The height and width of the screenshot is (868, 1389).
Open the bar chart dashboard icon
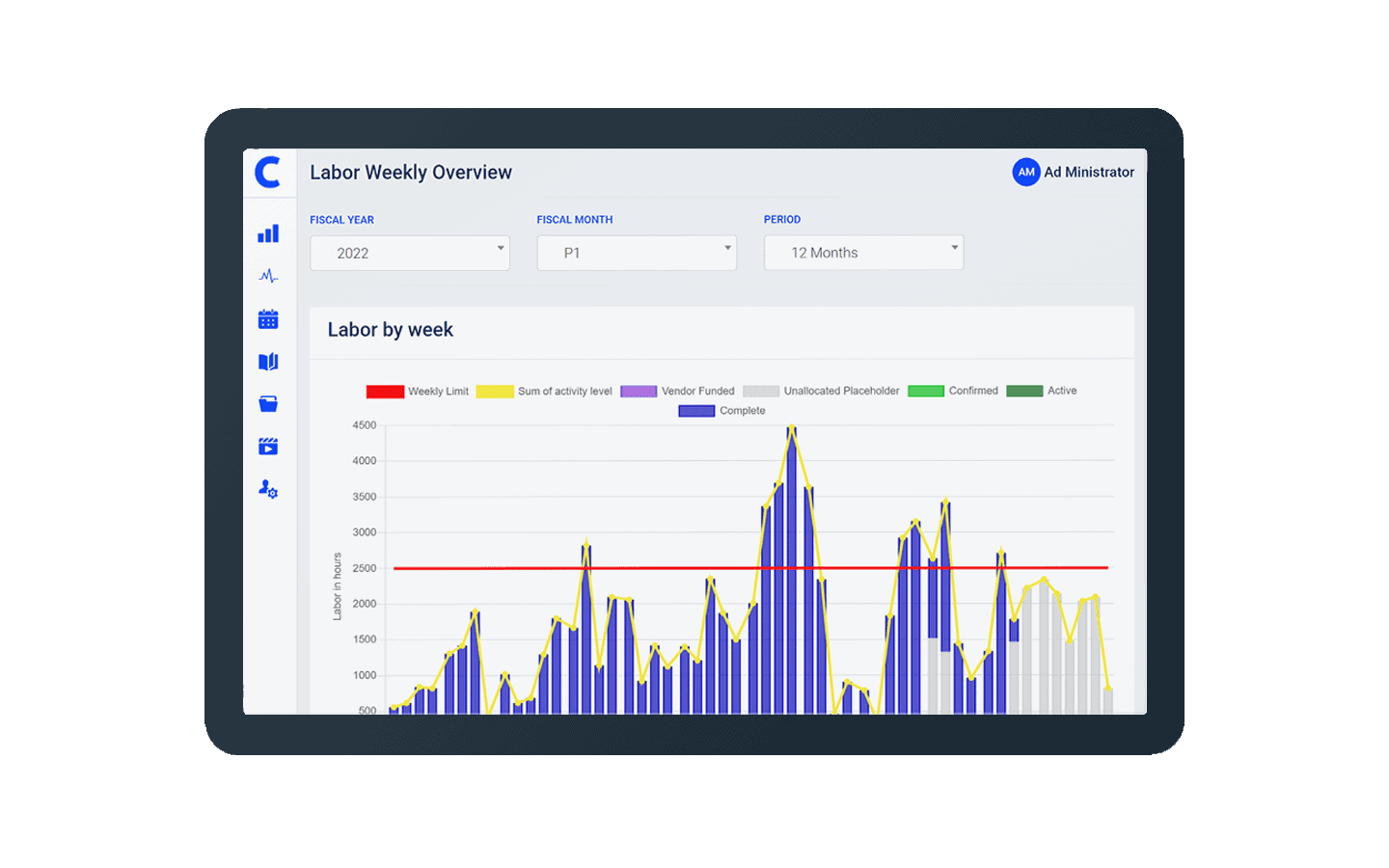(268, 234)
